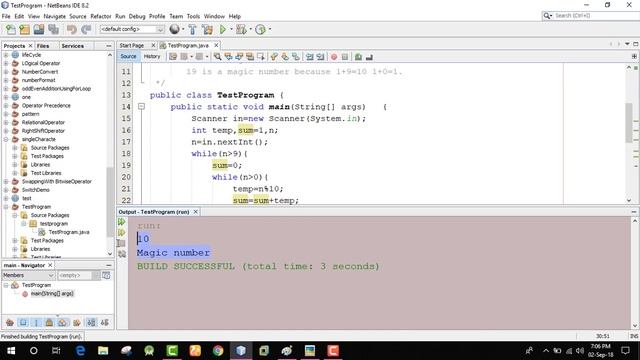The height and width of the screenshot is (360, 640).
Task: Open the Windows Start menu
Action: [11, 351]
